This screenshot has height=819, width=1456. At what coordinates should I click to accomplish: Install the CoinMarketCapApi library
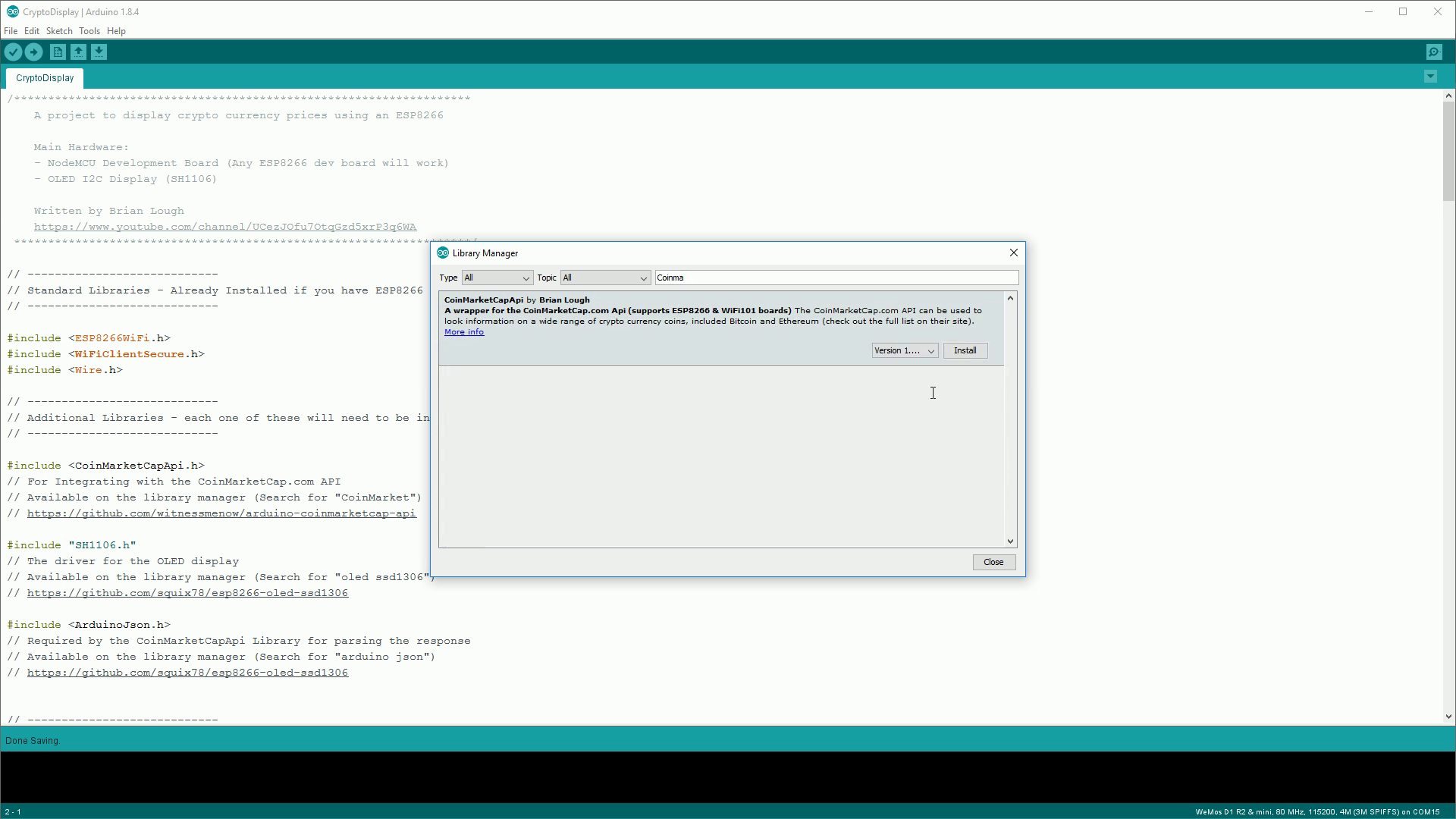pyautogui.click(x=965, y=350)
